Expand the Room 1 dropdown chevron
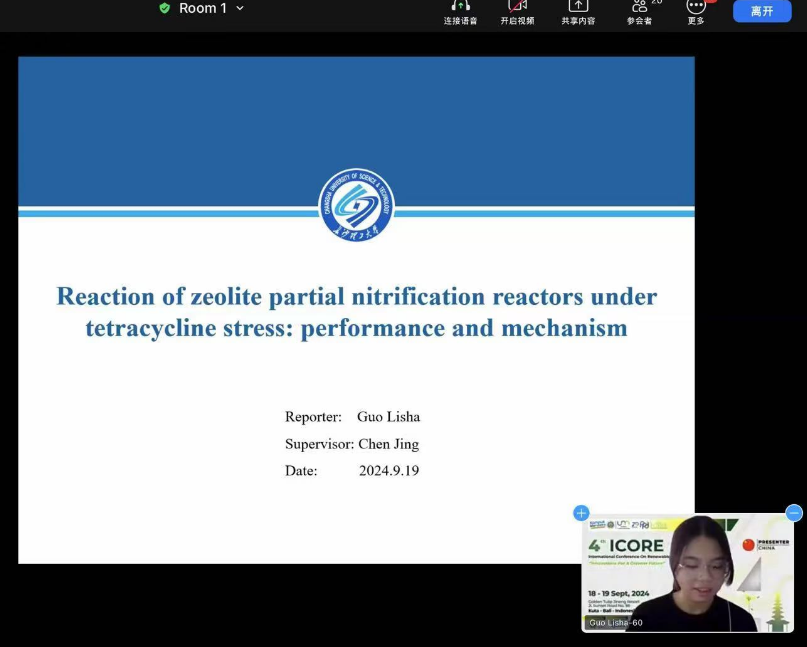 tap(240, 8)
